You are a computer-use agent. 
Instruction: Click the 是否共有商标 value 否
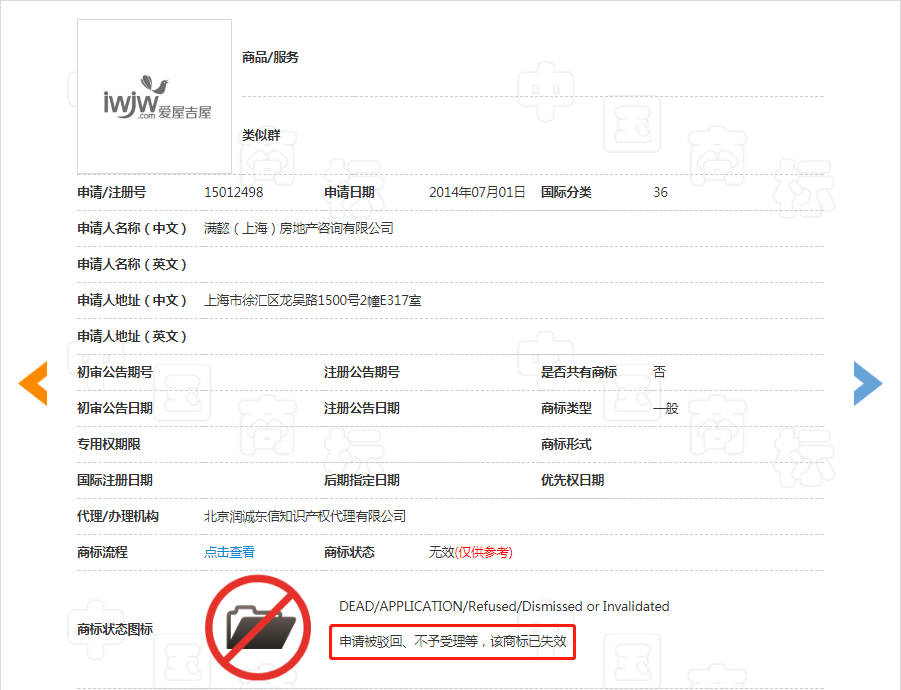pos(660,372)
